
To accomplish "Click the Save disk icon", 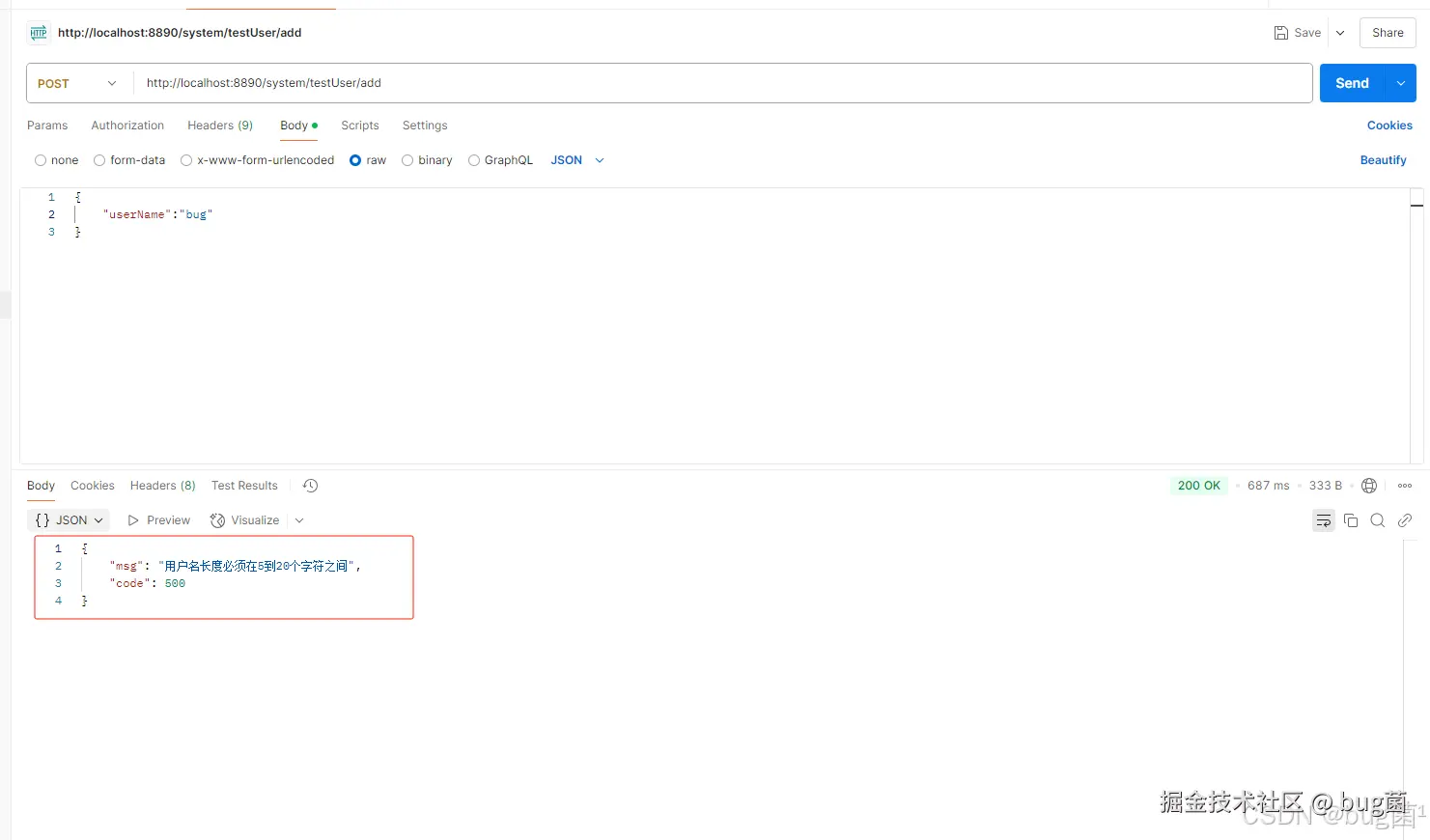I will click(x=1281, y=33).
